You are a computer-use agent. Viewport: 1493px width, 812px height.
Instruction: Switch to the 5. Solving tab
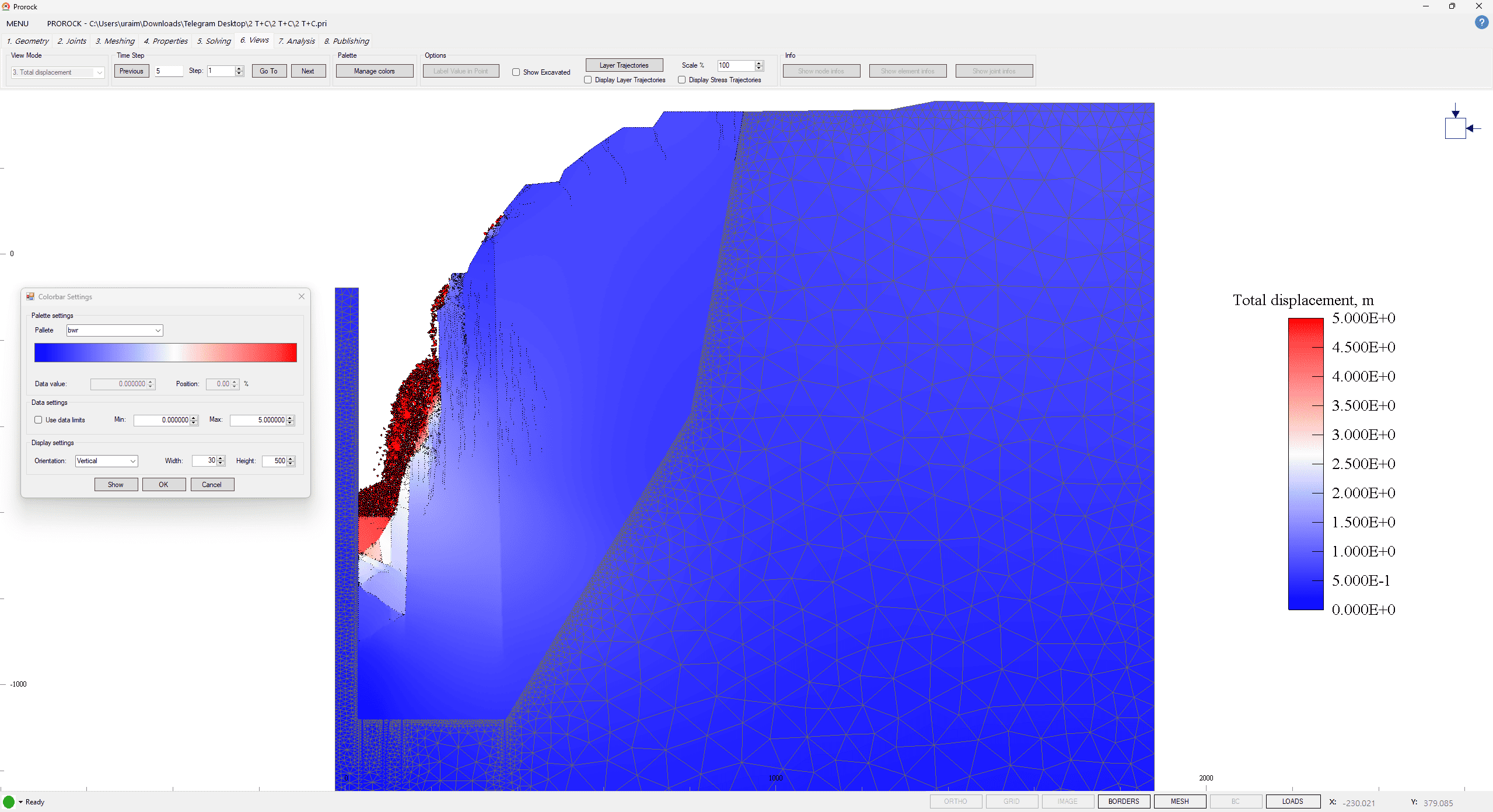click(214, 41)
